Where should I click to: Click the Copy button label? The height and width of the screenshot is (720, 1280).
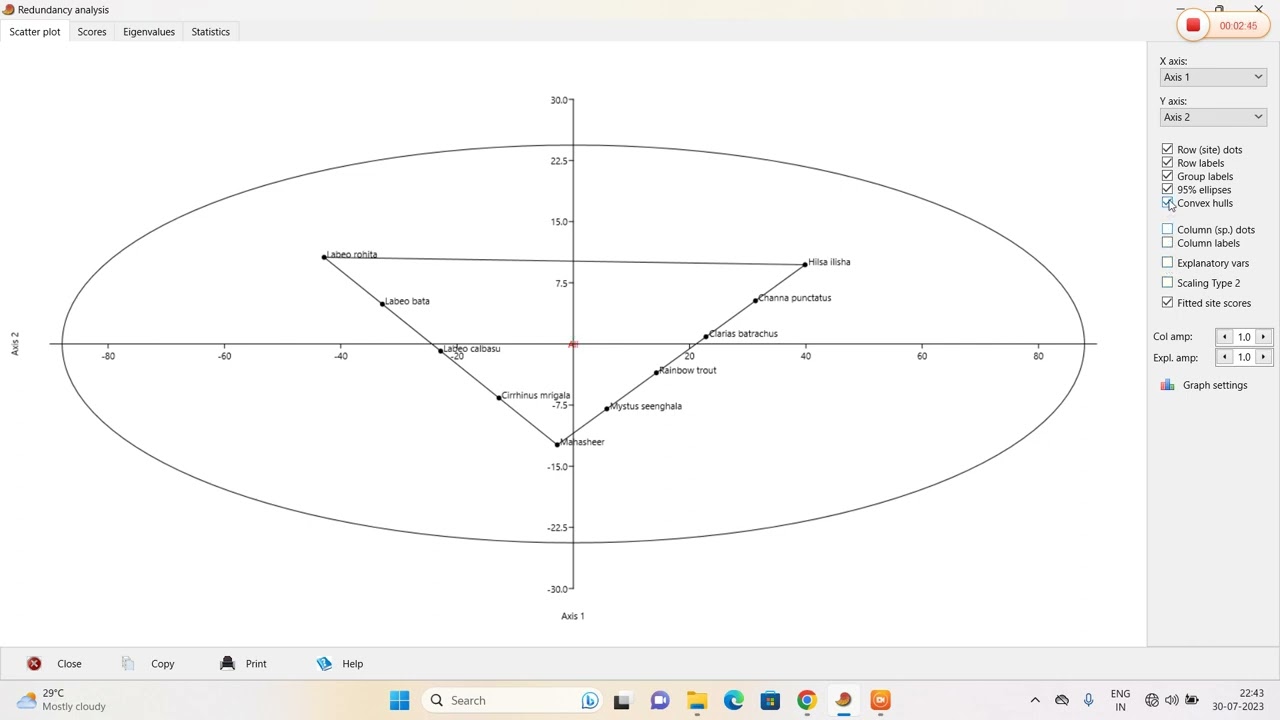pyautogui.click(x=163, y=664)
